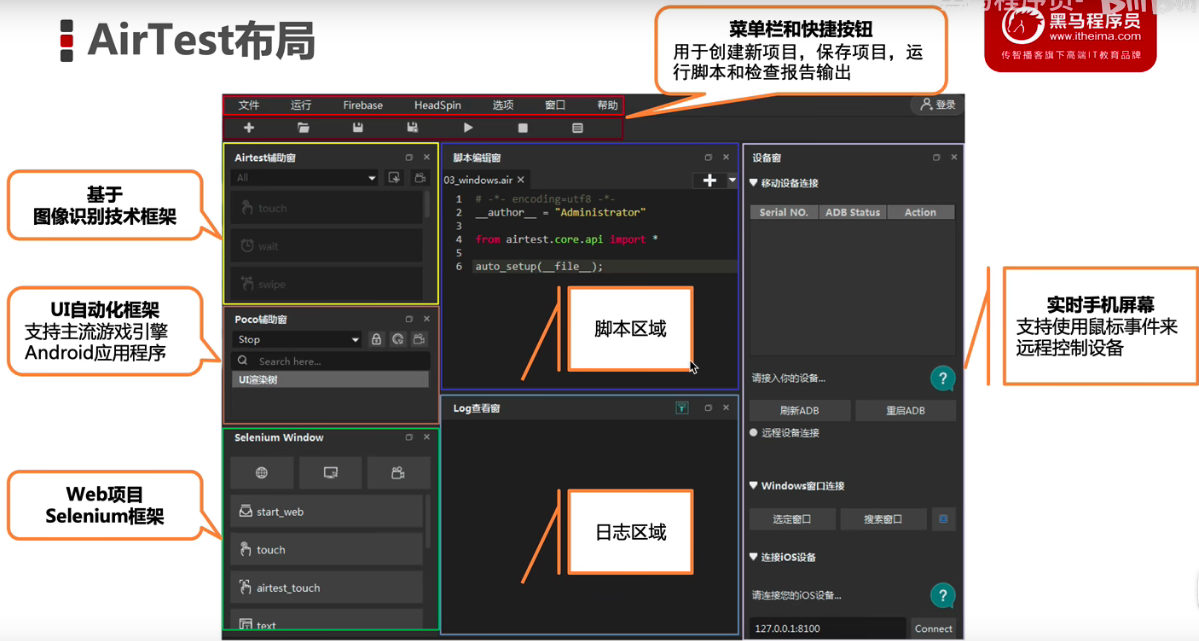The image size is (1199, 641).
Task: Click the 选定窗口 button
Action: tap(791, 519)
